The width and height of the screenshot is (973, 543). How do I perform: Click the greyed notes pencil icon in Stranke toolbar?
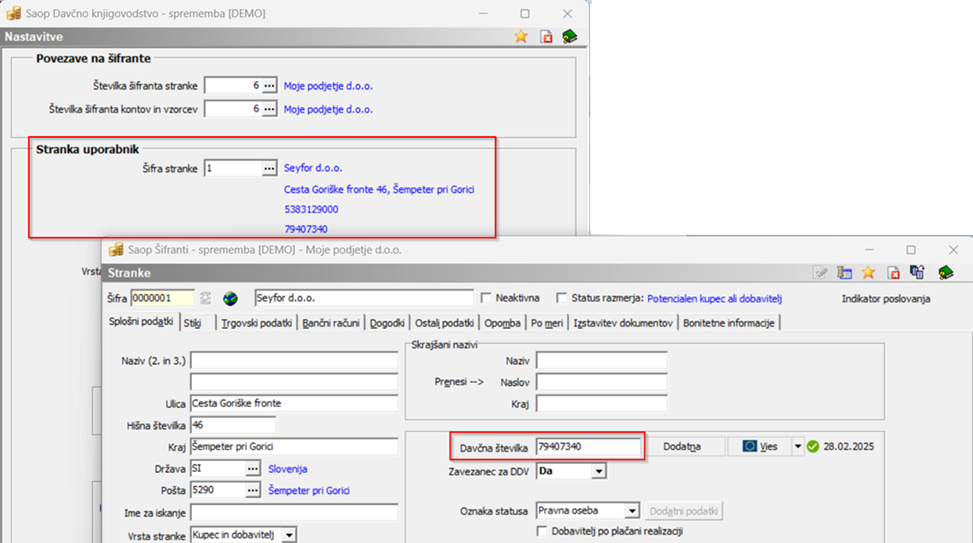pyautogui.click(x=820, y=272)
